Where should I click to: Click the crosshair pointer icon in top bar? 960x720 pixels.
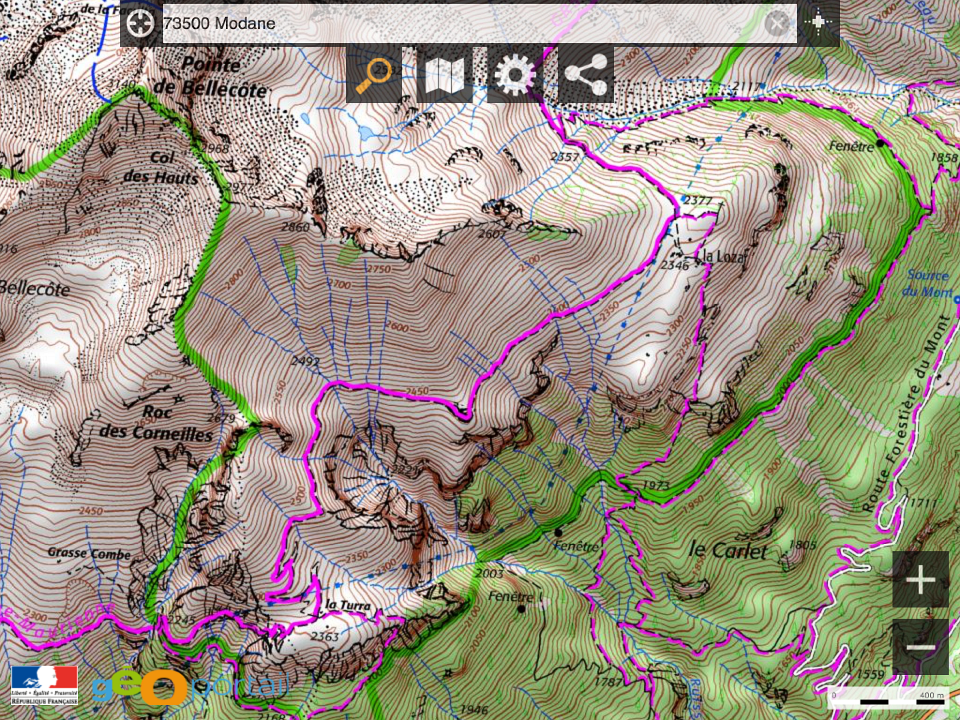818,23
